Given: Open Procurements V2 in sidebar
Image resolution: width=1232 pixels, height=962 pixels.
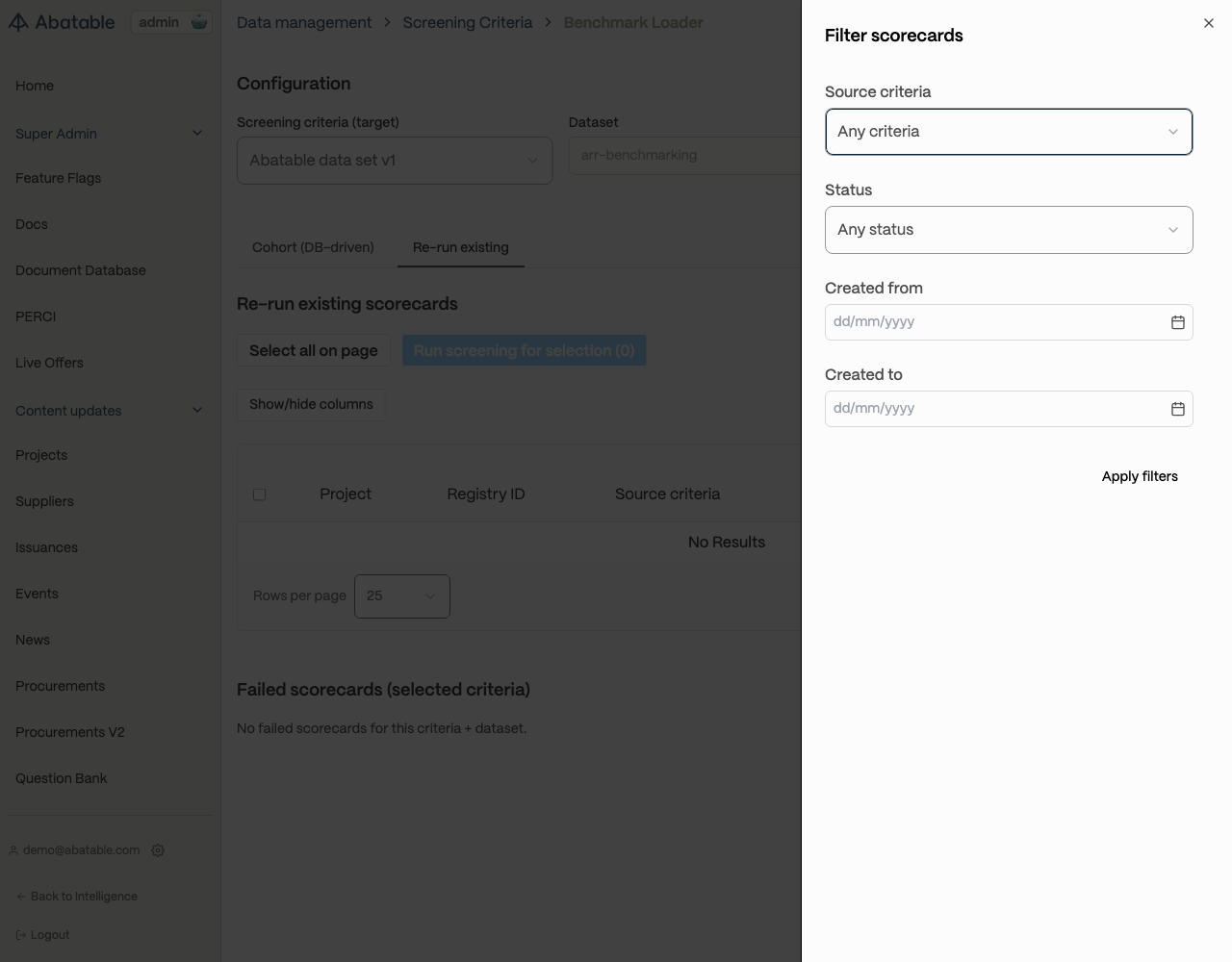Looking at the screenshot, I should 70,732.
